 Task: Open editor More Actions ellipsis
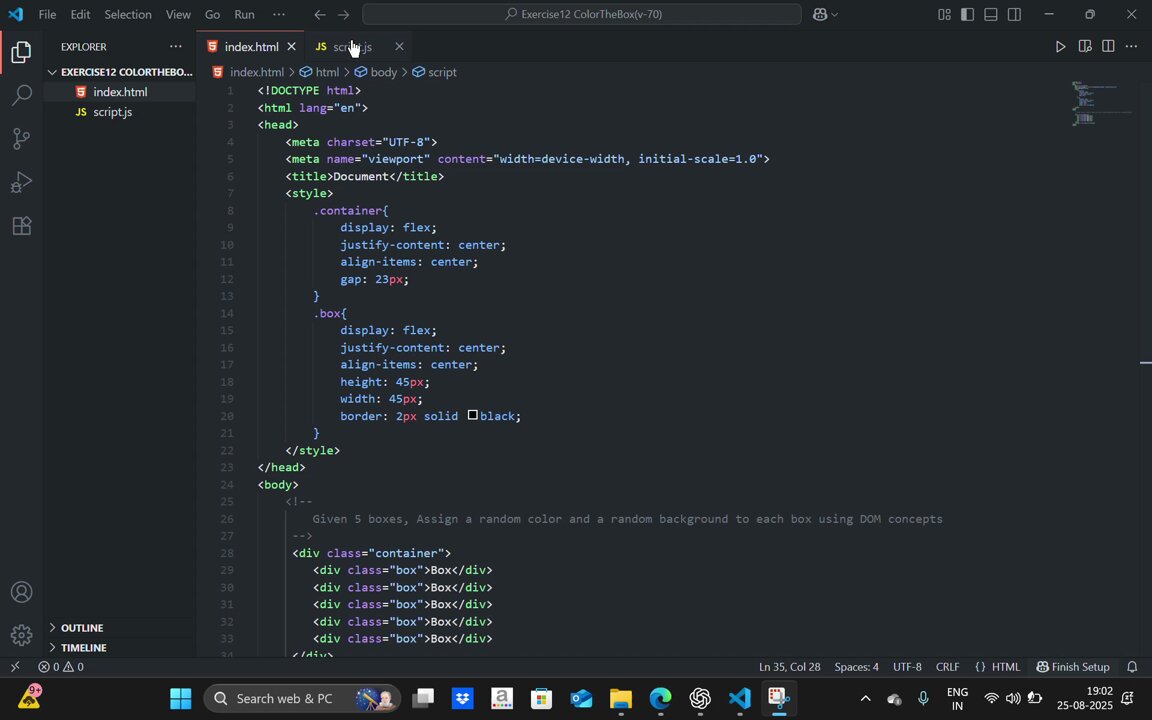click(x=1131, y=46)
